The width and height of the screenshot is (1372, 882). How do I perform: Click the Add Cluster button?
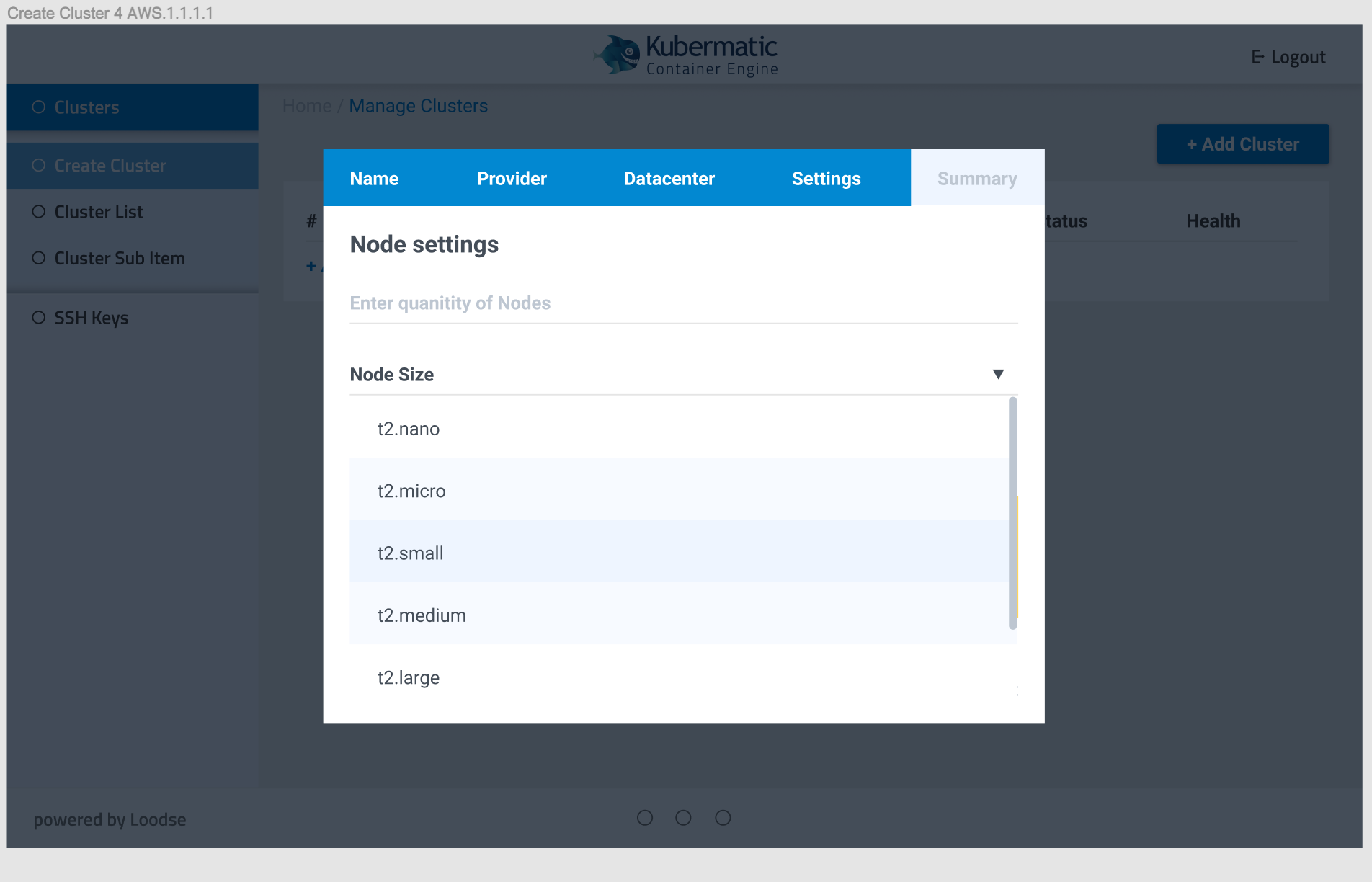coord(1242,143)
